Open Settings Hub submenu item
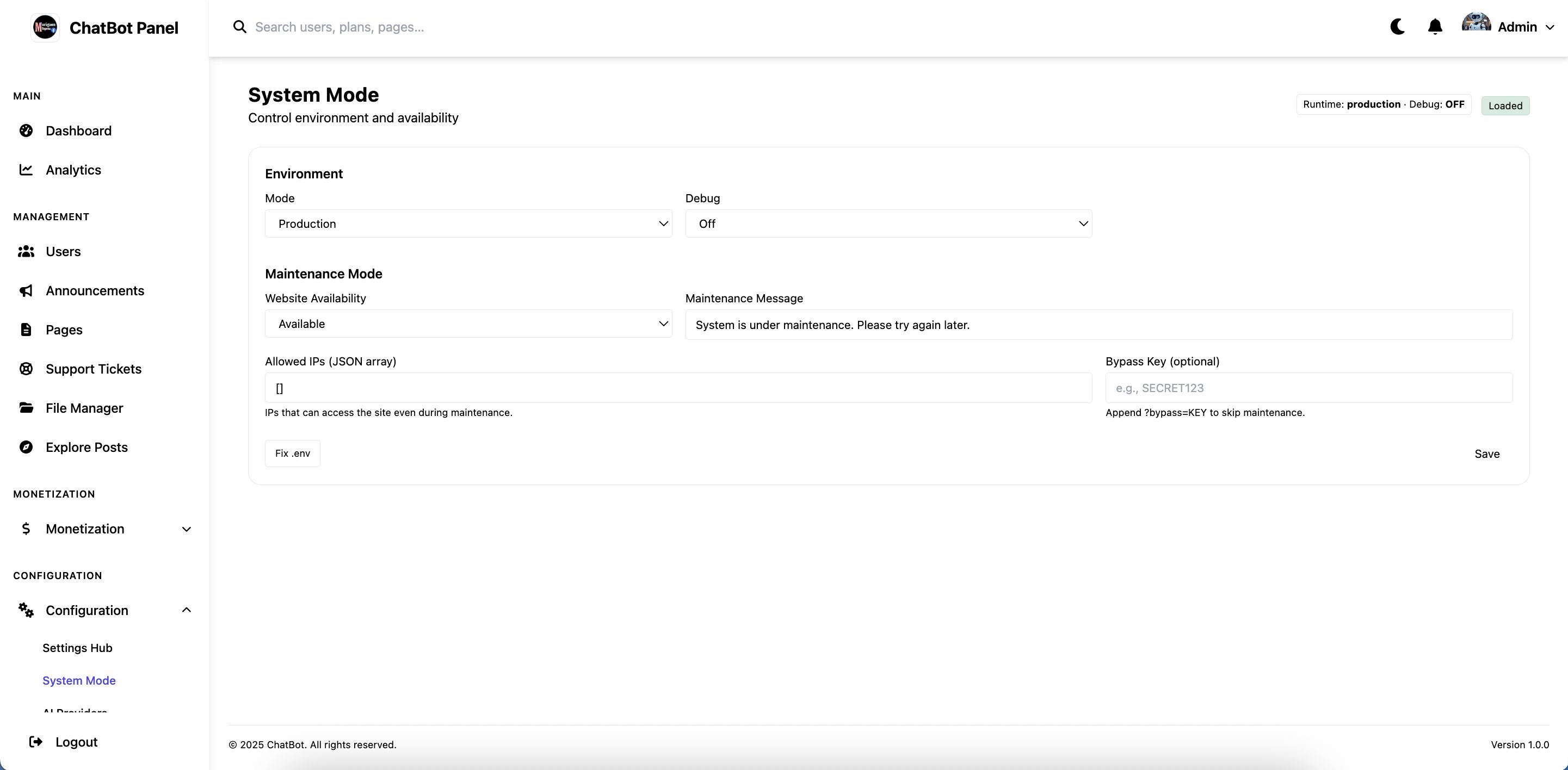The image size is (1568, 770). [77, 648]
